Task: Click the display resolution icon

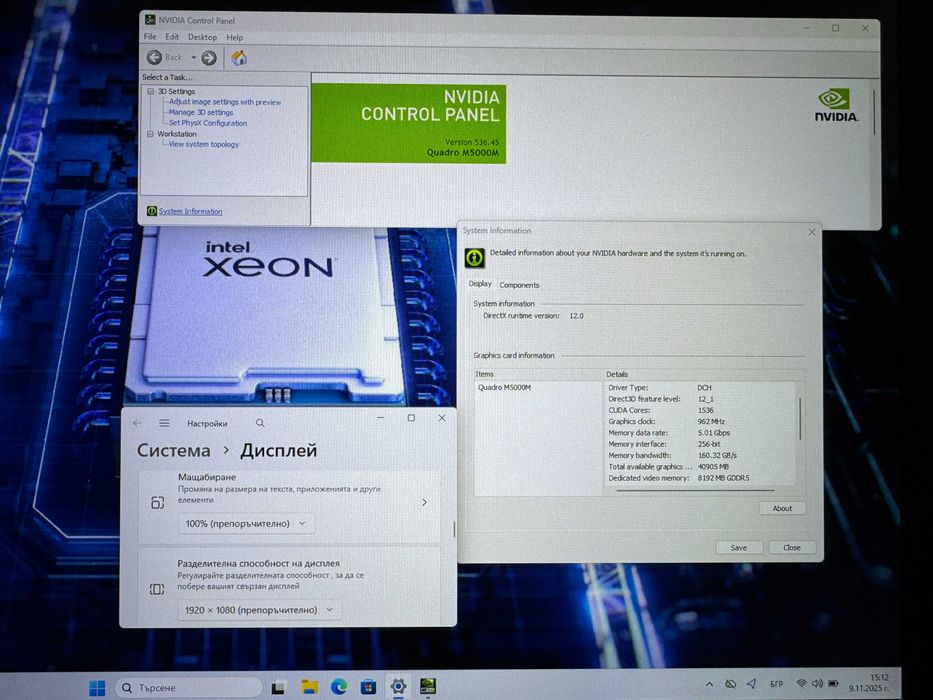Action: point(157,589)
